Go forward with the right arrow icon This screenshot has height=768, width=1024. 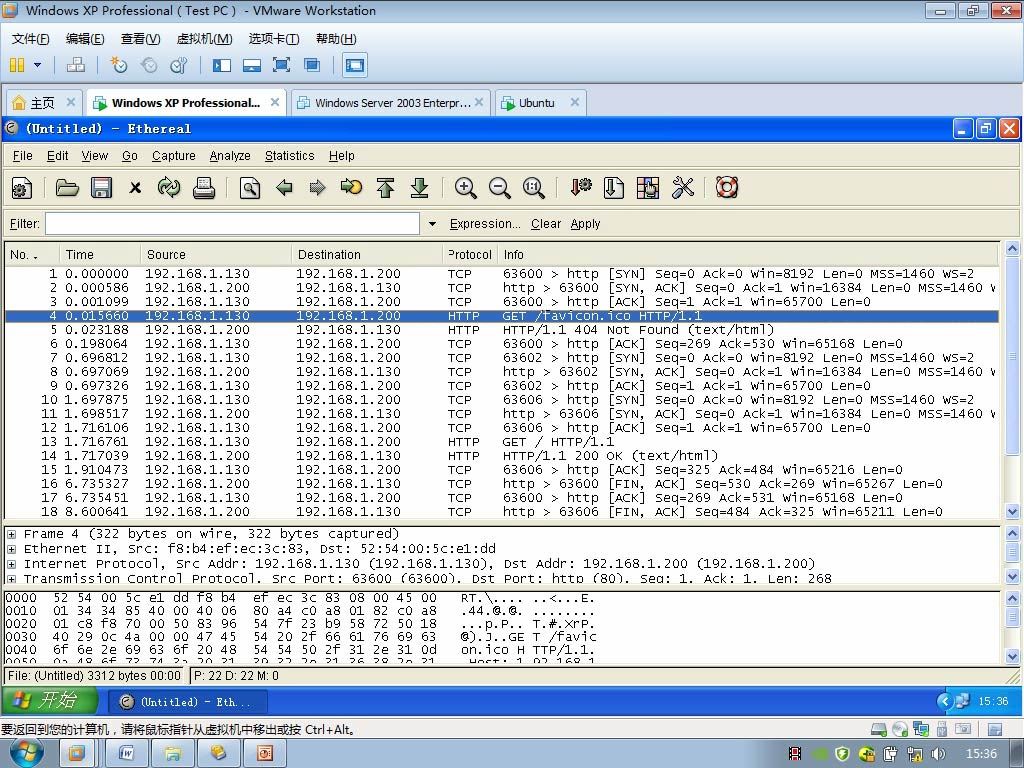[x=317, y=189]
